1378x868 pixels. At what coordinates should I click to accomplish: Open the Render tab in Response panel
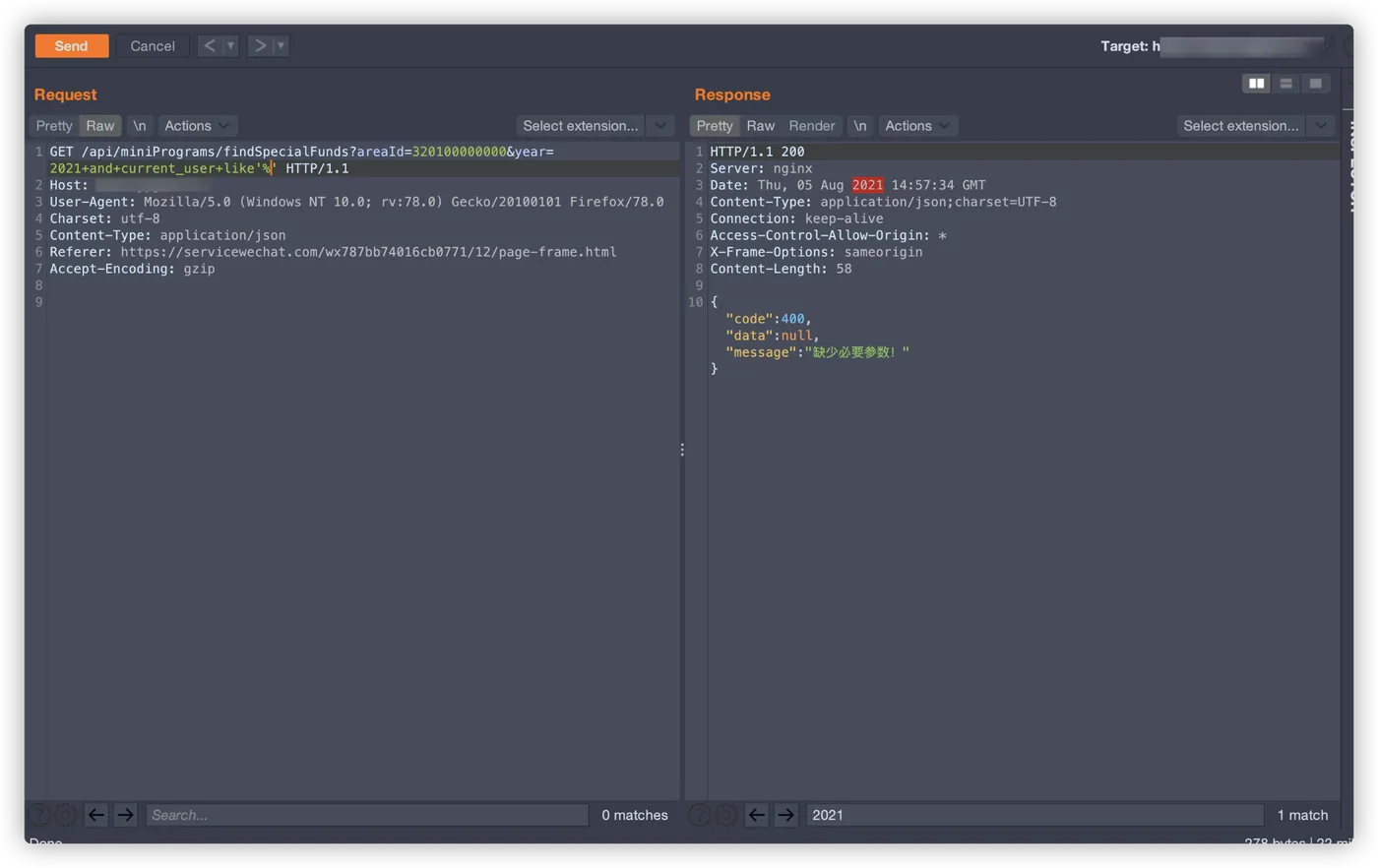pyautogui.click(x=812, y=126)
